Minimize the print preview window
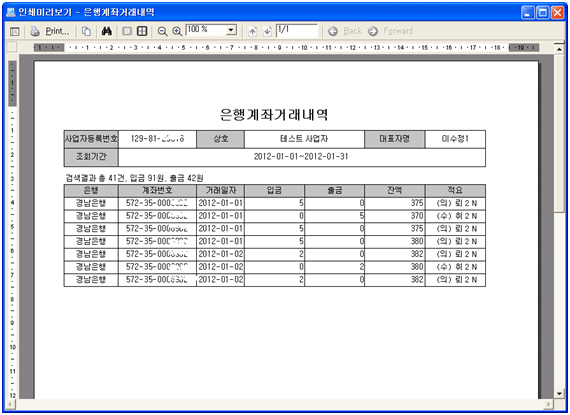Image resolution: width=570 pixels, height=415 pixels. (528, 13)
